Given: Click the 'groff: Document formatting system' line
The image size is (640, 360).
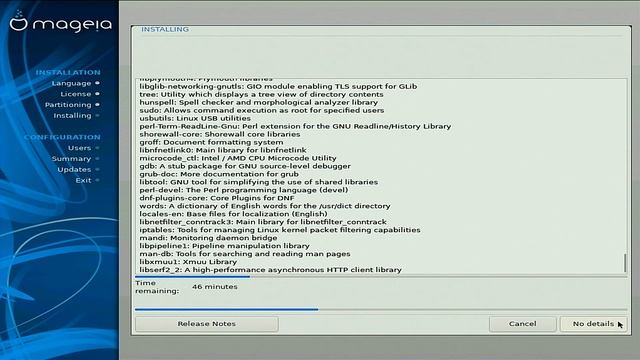Looking at the screenshot, I should coord(211,142).
